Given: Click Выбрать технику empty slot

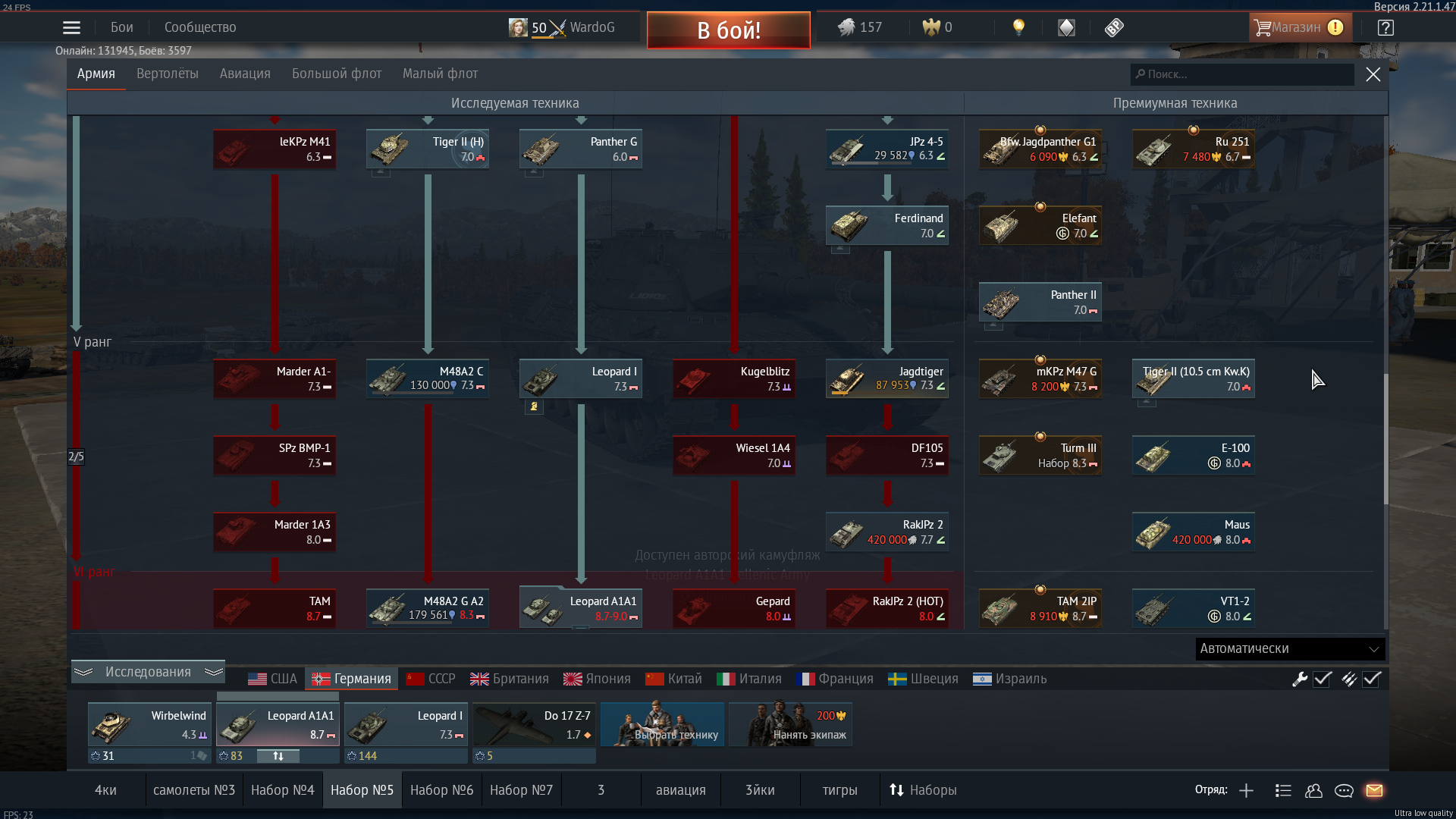Looking at the screenshot, I should point(662,725).
